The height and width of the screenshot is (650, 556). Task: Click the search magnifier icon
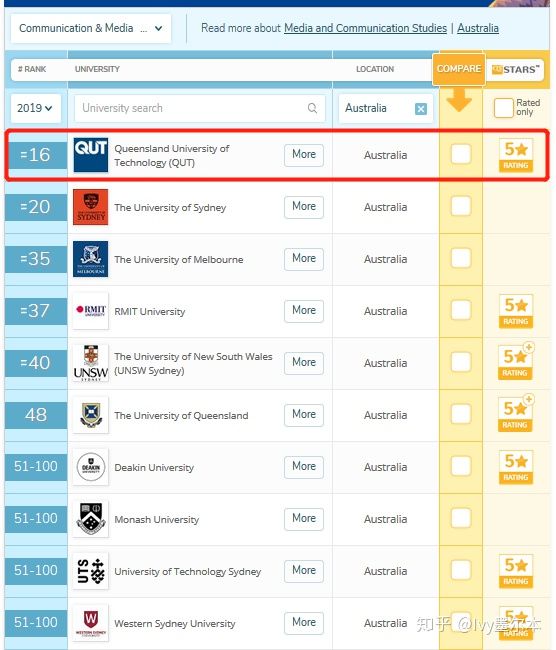click(x=312, y=108)
